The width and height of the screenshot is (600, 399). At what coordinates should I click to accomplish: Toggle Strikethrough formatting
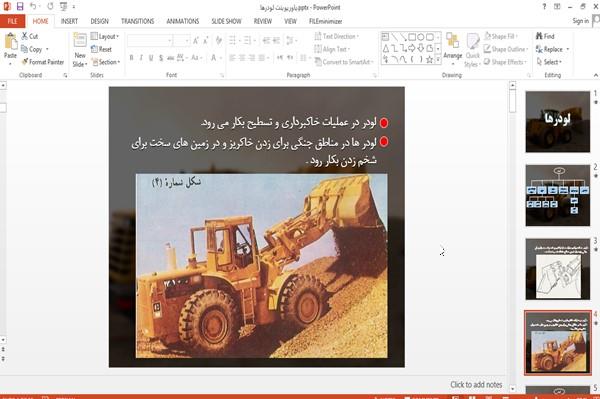pos(170,58)
